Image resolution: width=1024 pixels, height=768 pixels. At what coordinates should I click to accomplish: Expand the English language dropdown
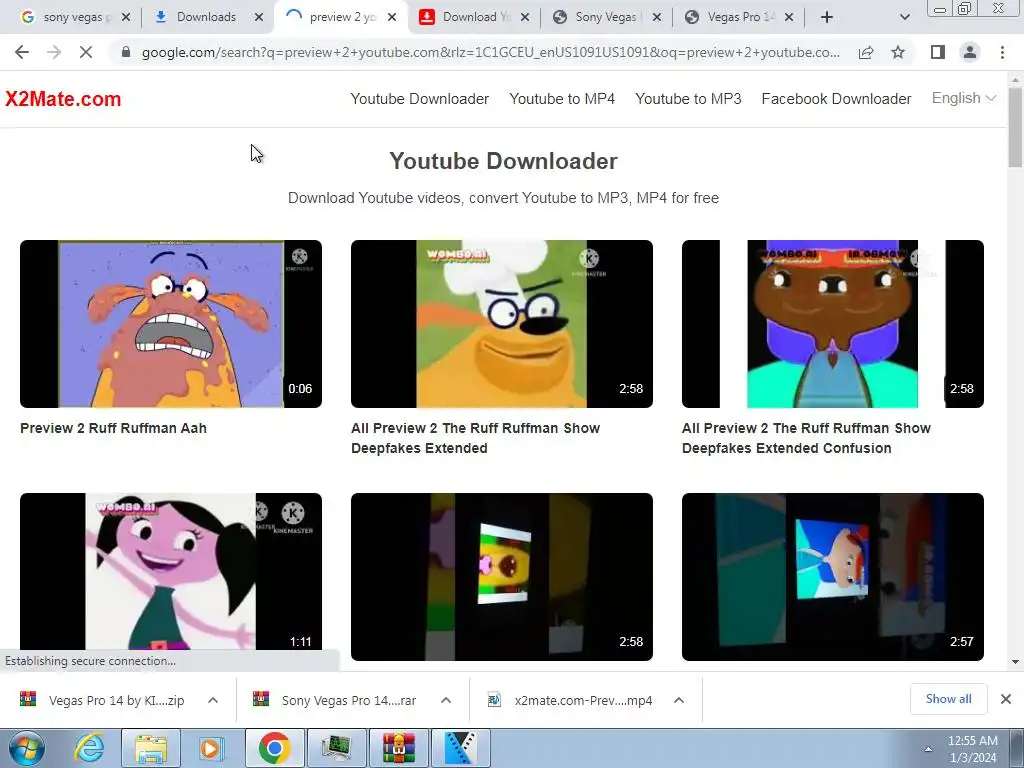coord(963,98)
